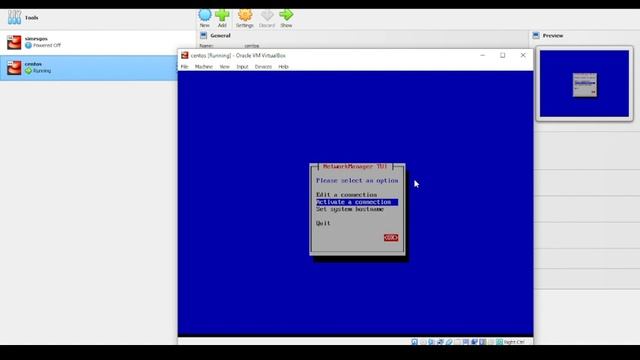Click the recording status bar icon

tap(474, 342)
